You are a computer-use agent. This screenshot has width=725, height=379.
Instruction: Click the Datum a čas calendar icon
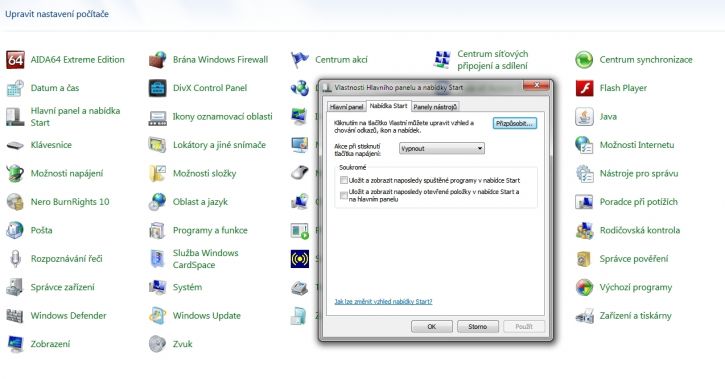click(x=15, y=88)
